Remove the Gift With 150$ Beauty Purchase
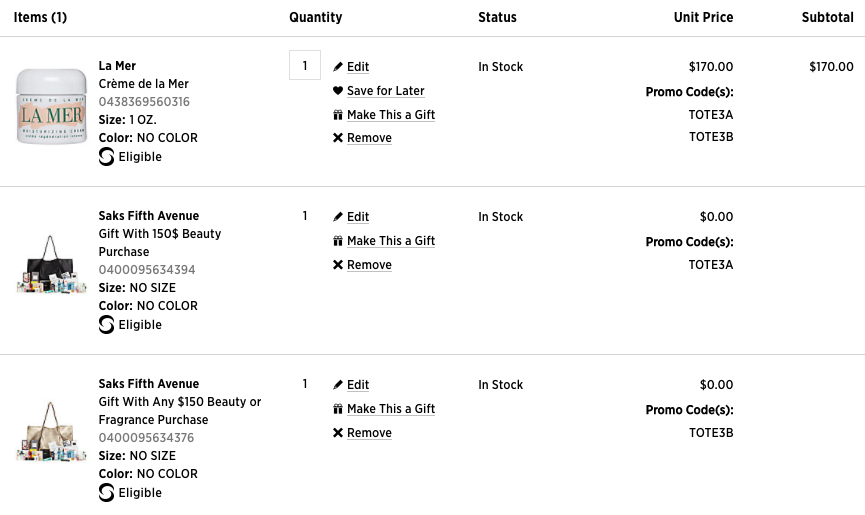The height and width of the screenshot is (515, 865). click(x=369, y=265)
